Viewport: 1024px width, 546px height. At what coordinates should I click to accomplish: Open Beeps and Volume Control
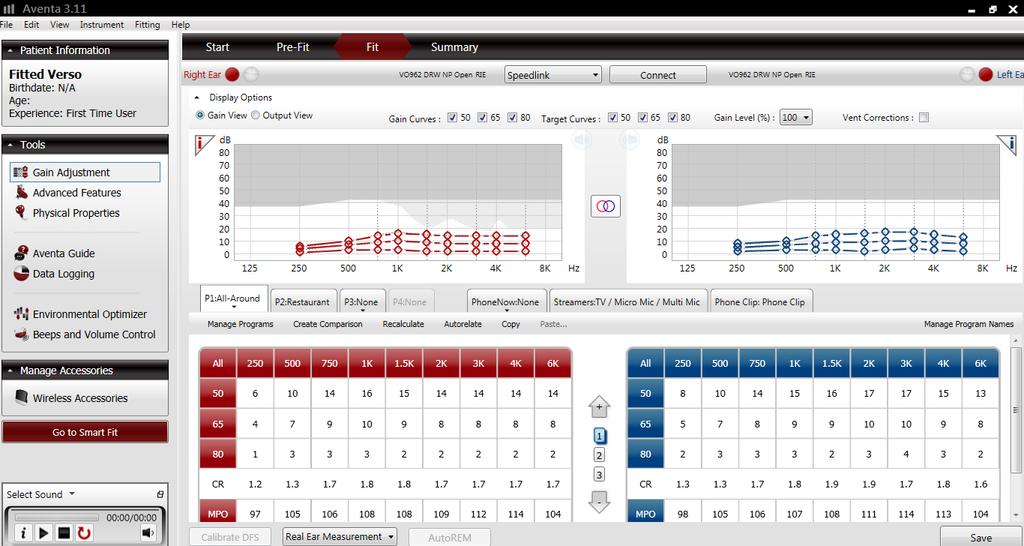85,334
